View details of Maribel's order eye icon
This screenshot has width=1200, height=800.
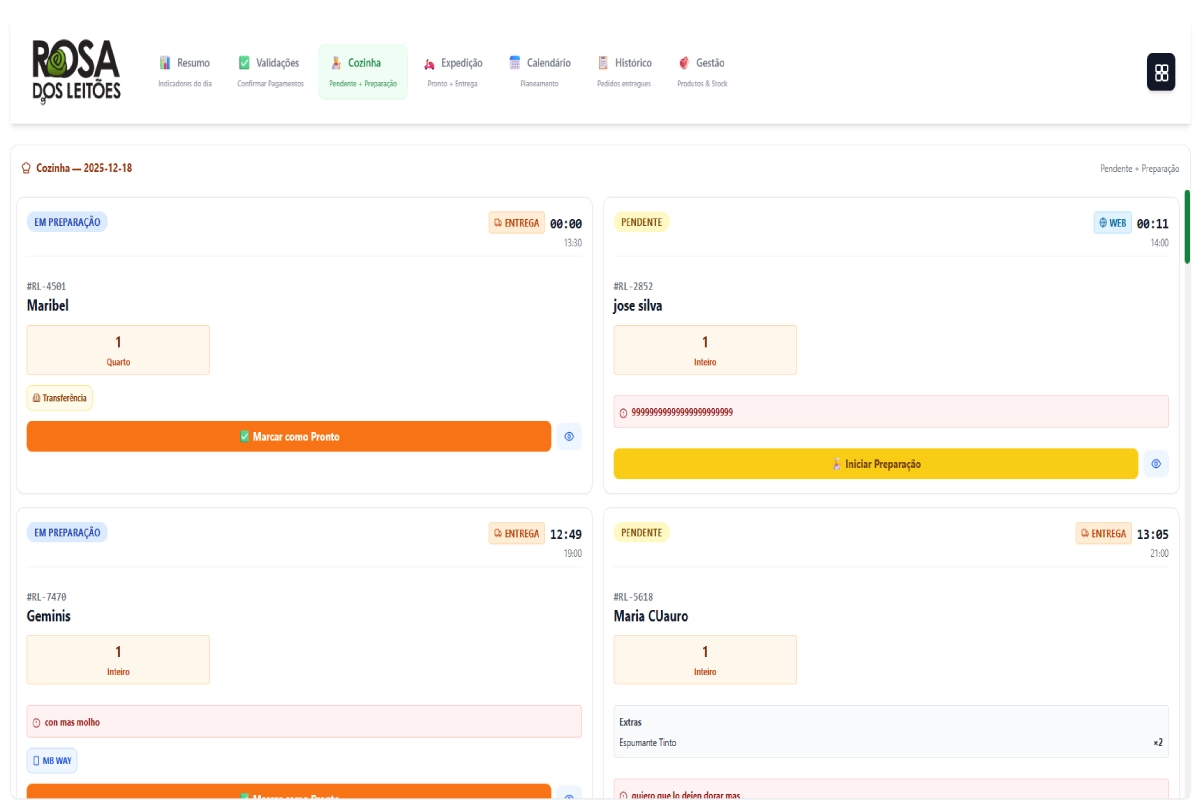pyautogui.click(x=569, y=436)
